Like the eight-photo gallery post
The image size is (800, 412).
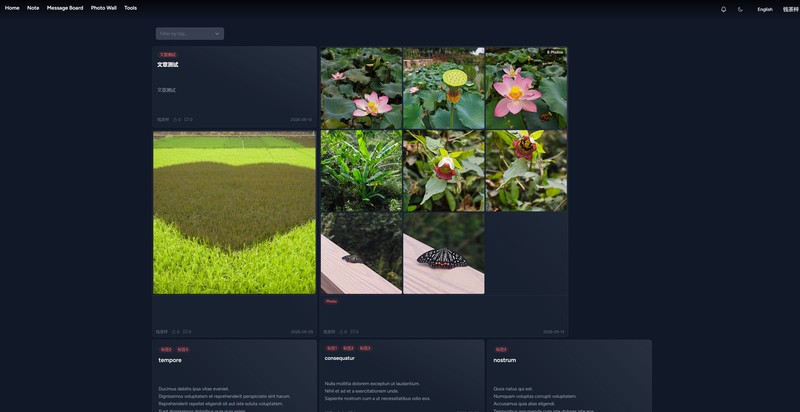(343, 332)
